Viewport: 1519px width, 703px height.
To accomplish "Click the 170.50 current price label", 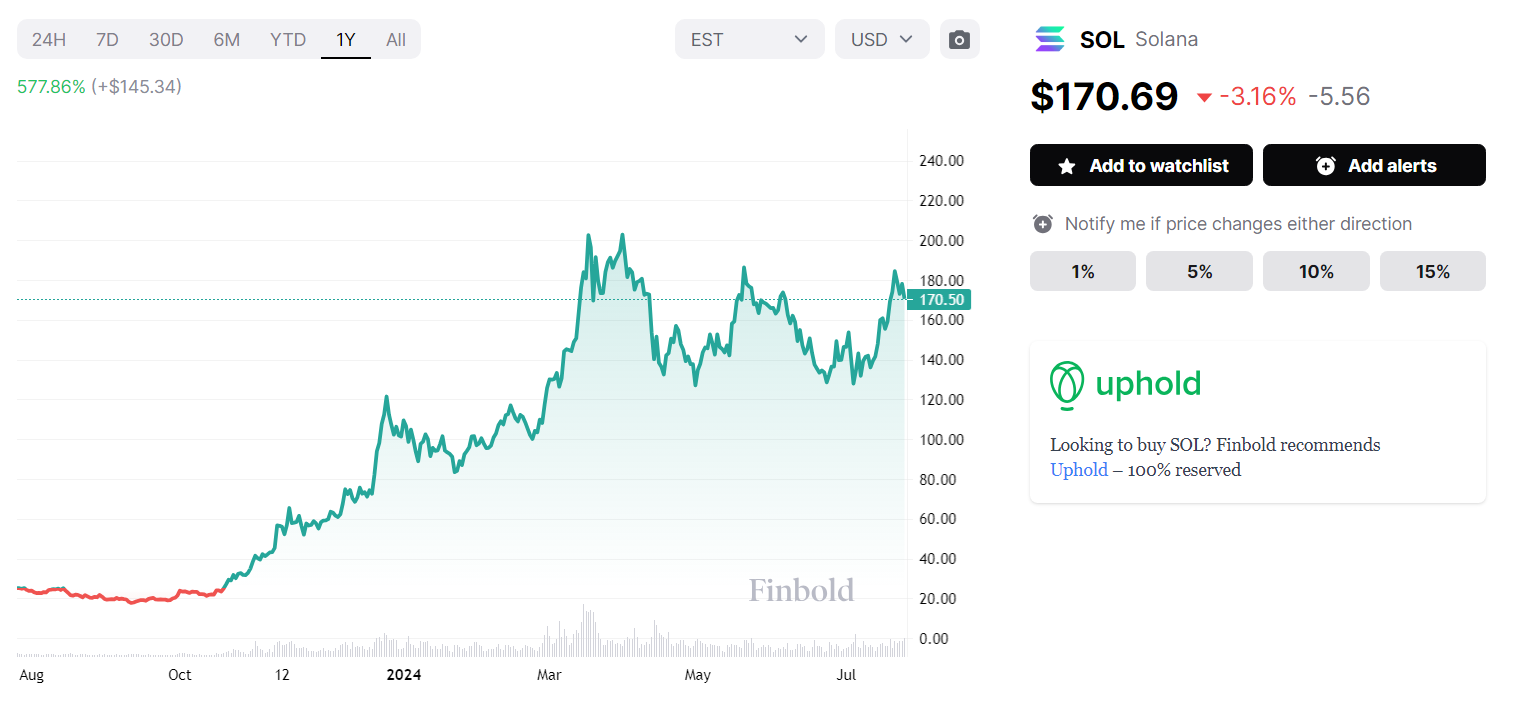I will 941,300.
